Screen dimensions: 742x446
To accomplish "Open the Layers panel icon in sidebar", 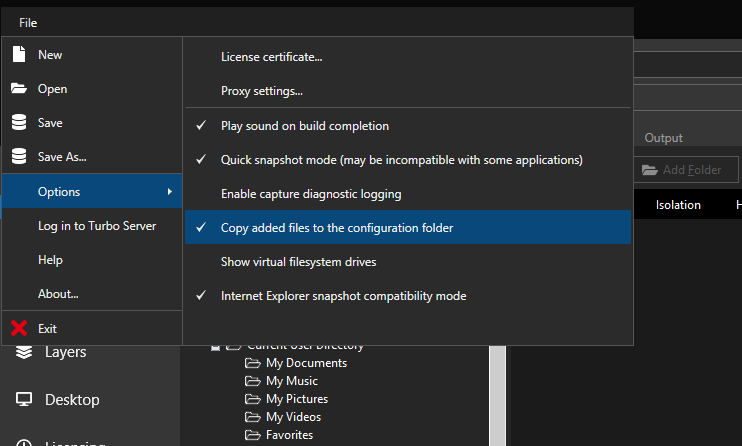I will click(x=24, y=352).
